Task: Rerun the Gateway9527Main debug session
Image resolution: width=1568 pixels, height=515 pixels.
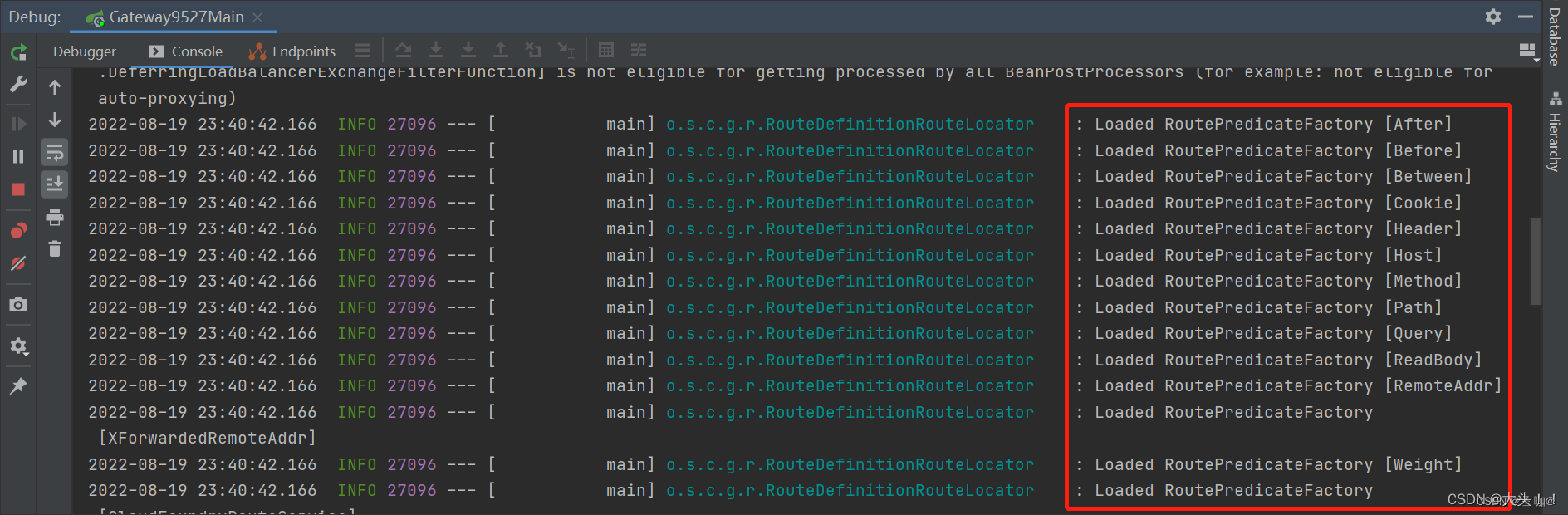Action: pos(18,52)
